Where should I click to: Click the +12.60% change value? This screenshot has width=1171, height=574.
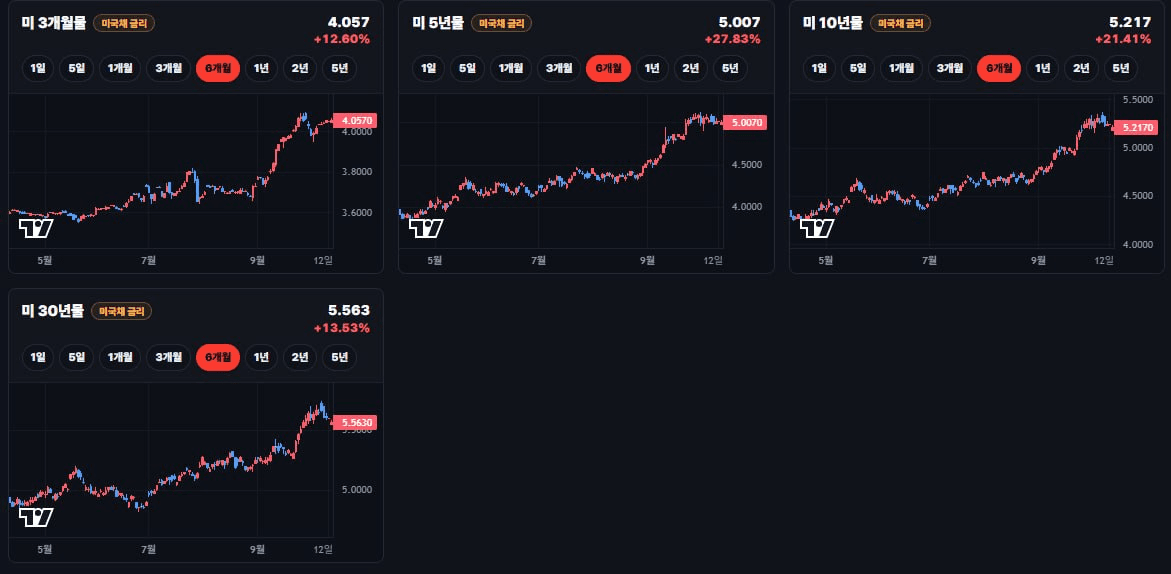pos(341,39)
